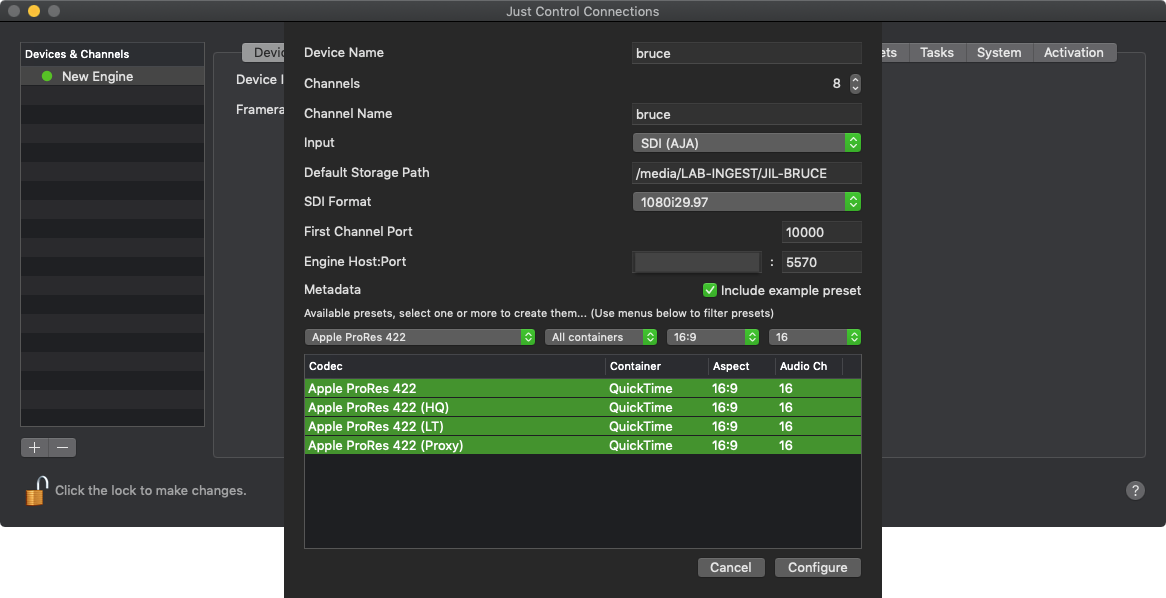Open the 16:9 aspect filter dropdown
Viewport: 1166px width, 598px height.
pos(712,337)
